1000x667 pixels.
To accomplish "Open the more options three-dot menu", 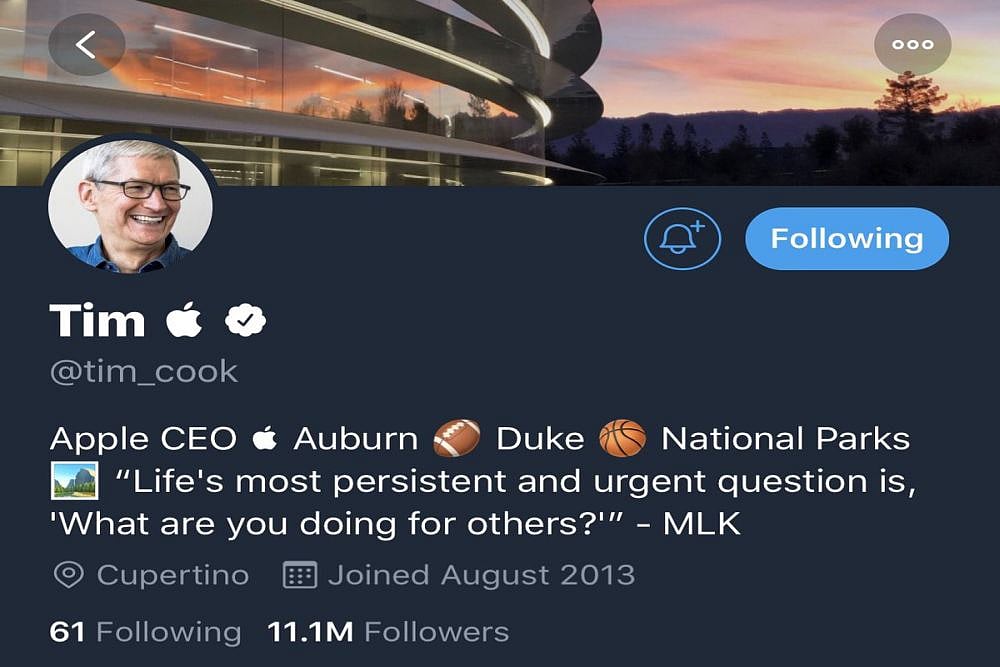I will pos(913,44).
